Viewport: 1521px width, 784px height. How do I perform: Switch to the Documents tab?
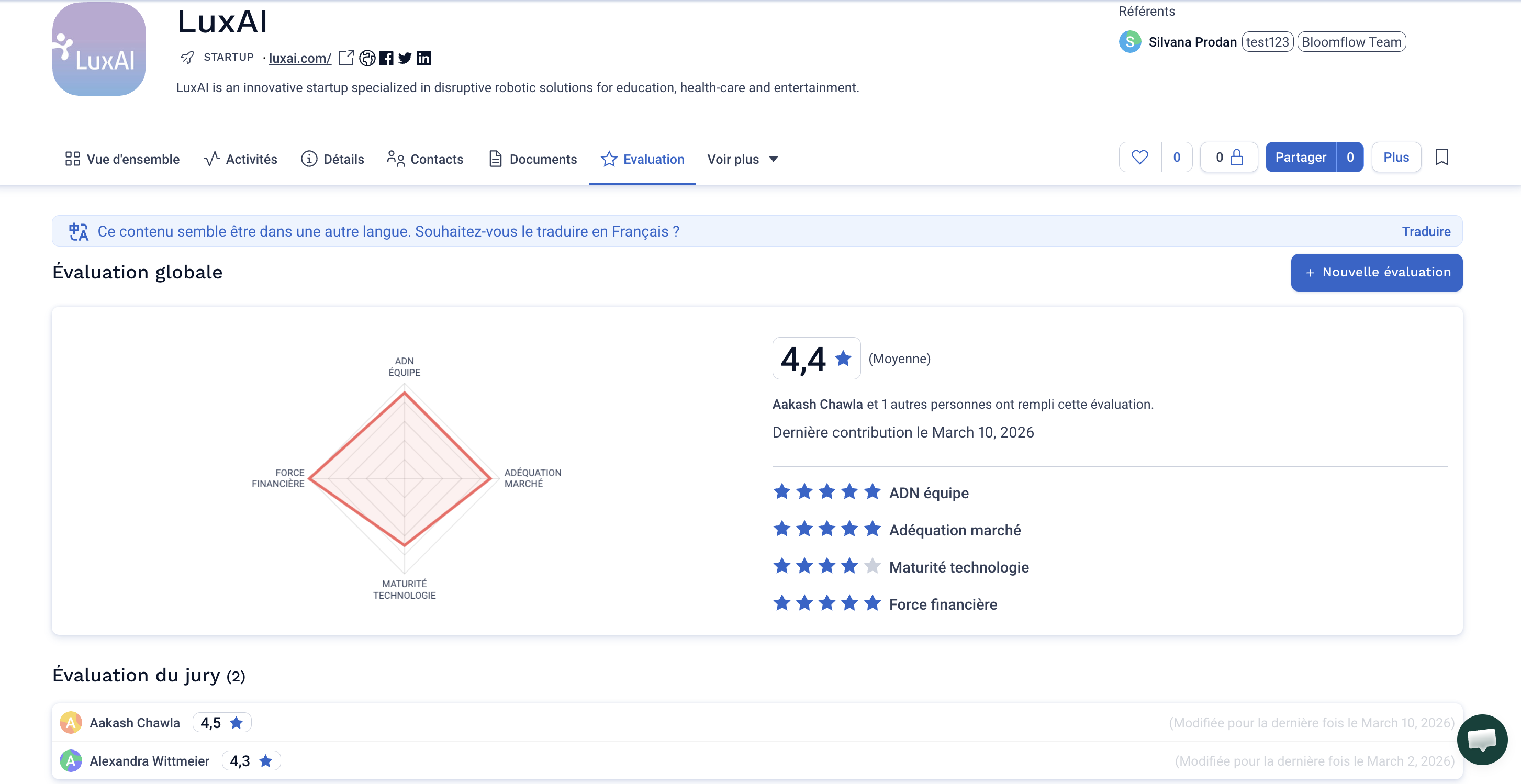(533, 160)
